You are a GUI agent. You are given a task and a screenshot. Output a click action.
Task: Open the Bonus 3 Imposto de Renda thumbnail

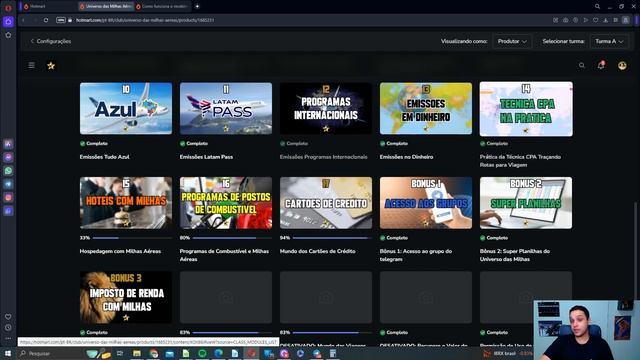(126, 297)
